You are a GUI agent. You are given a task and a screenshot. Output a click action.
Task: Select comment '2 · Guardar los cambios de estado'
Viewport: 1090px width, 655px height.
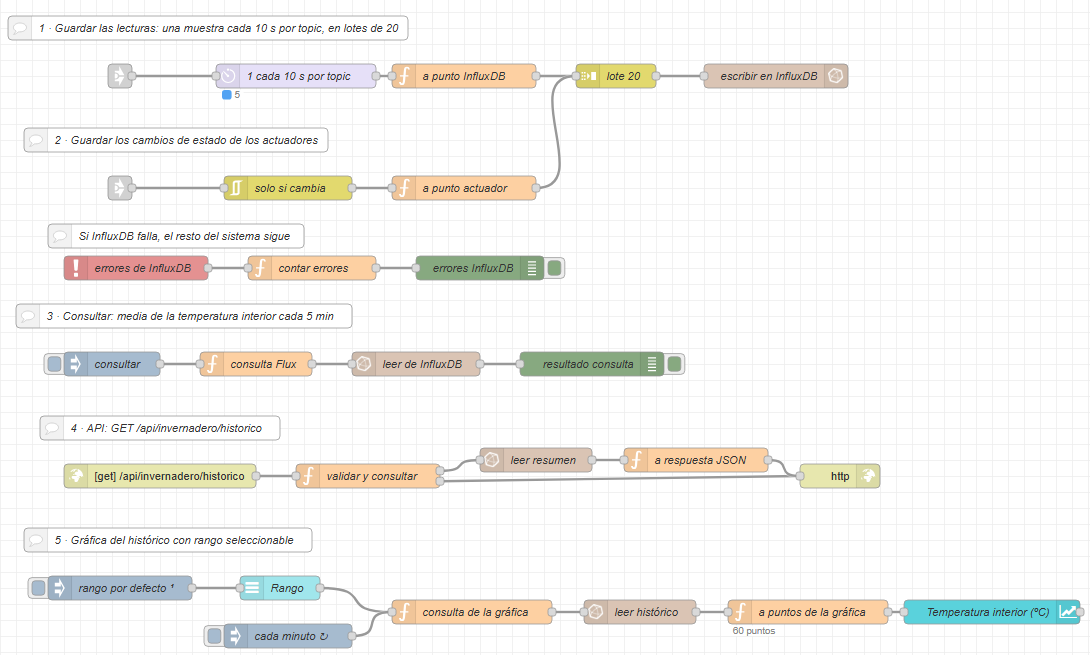pyautogui.click(x=176, y=140)
